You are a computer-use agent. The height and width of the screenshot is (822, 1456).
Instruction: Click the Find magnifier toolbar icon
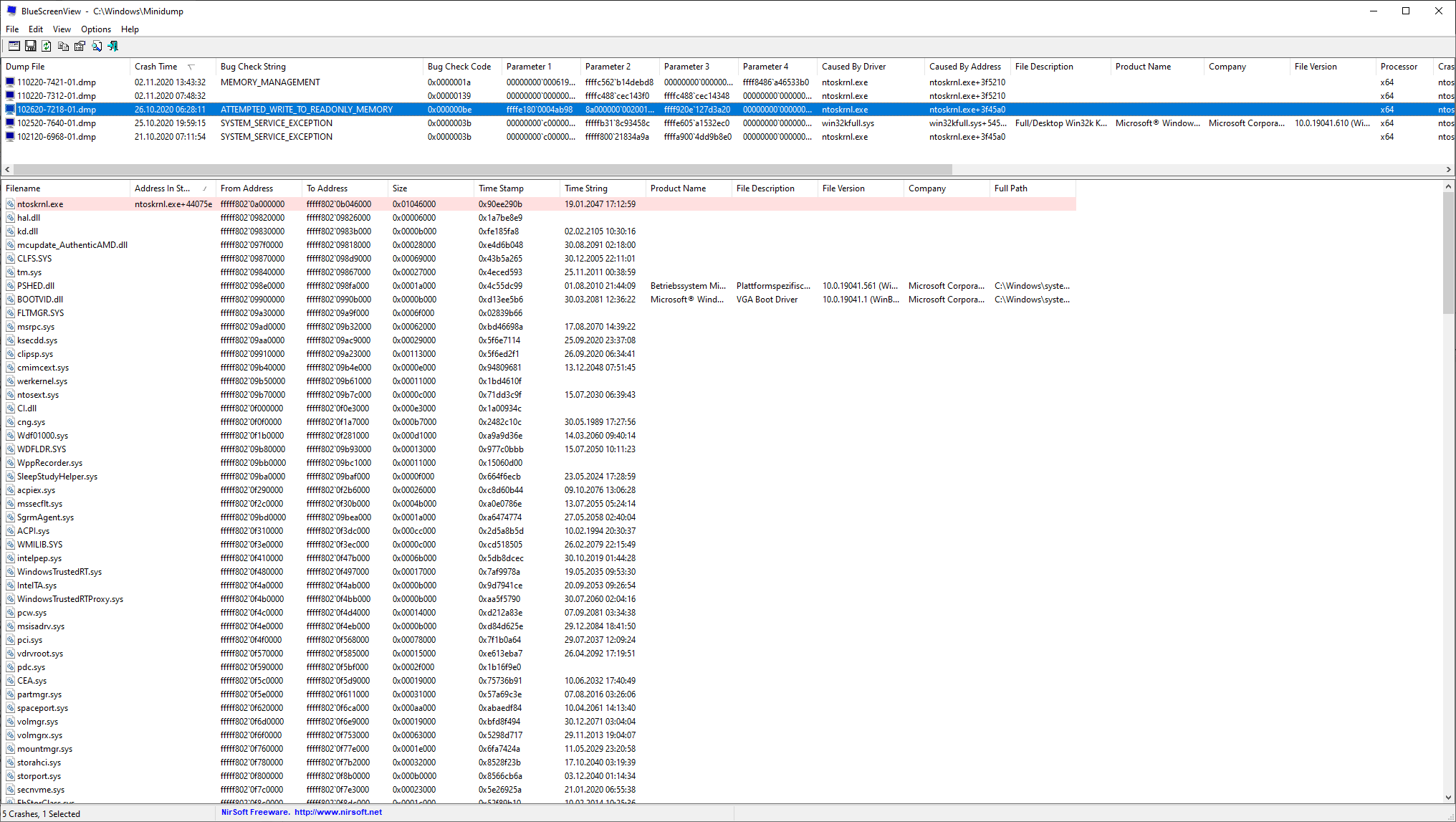tap(97, 47)
